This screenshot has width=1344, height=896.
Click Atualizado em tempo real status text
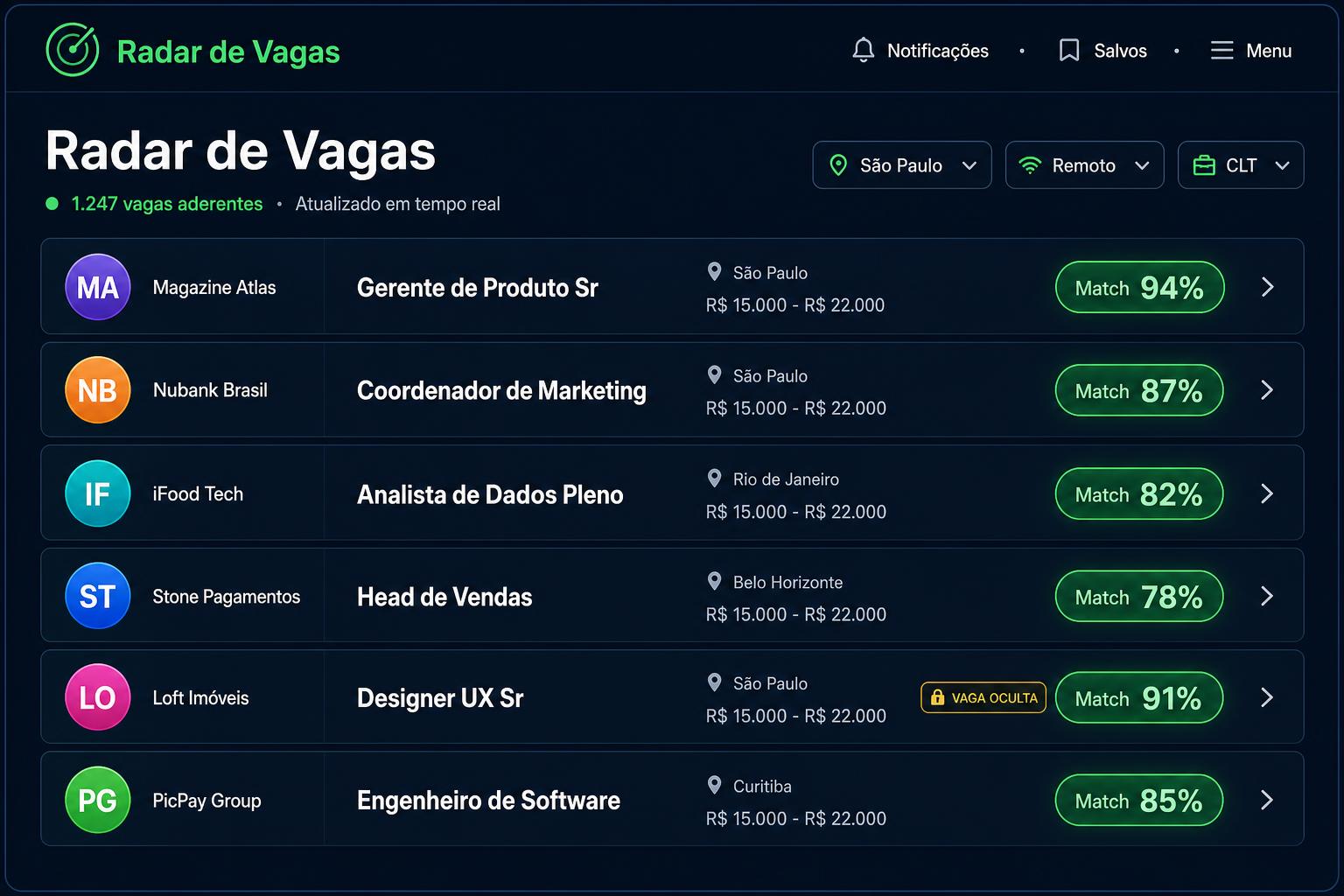coord(398,204)
